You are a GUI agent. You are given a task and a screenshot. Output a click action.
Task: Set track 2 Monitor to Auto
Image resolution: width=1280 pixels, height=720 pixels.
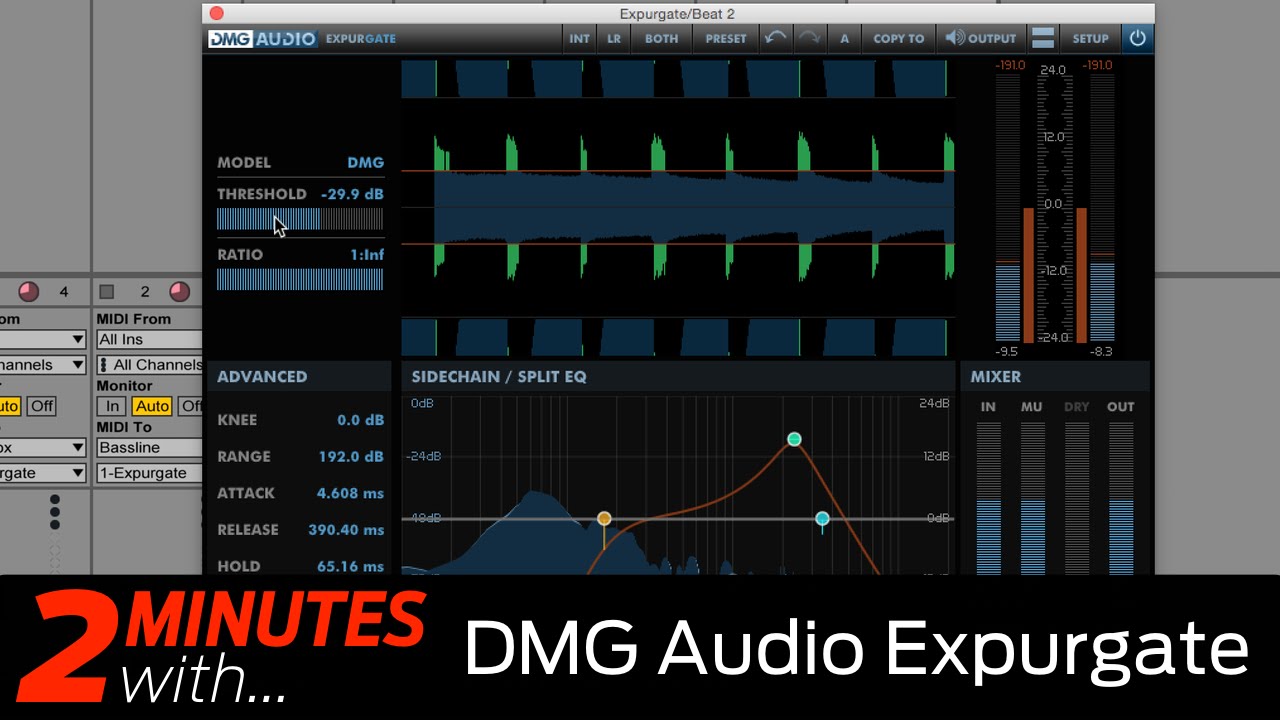coord(152,406)
